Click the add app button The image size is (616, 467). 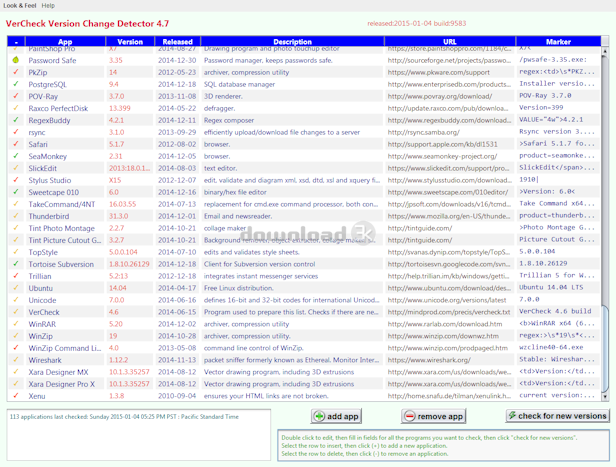point(336,416)
